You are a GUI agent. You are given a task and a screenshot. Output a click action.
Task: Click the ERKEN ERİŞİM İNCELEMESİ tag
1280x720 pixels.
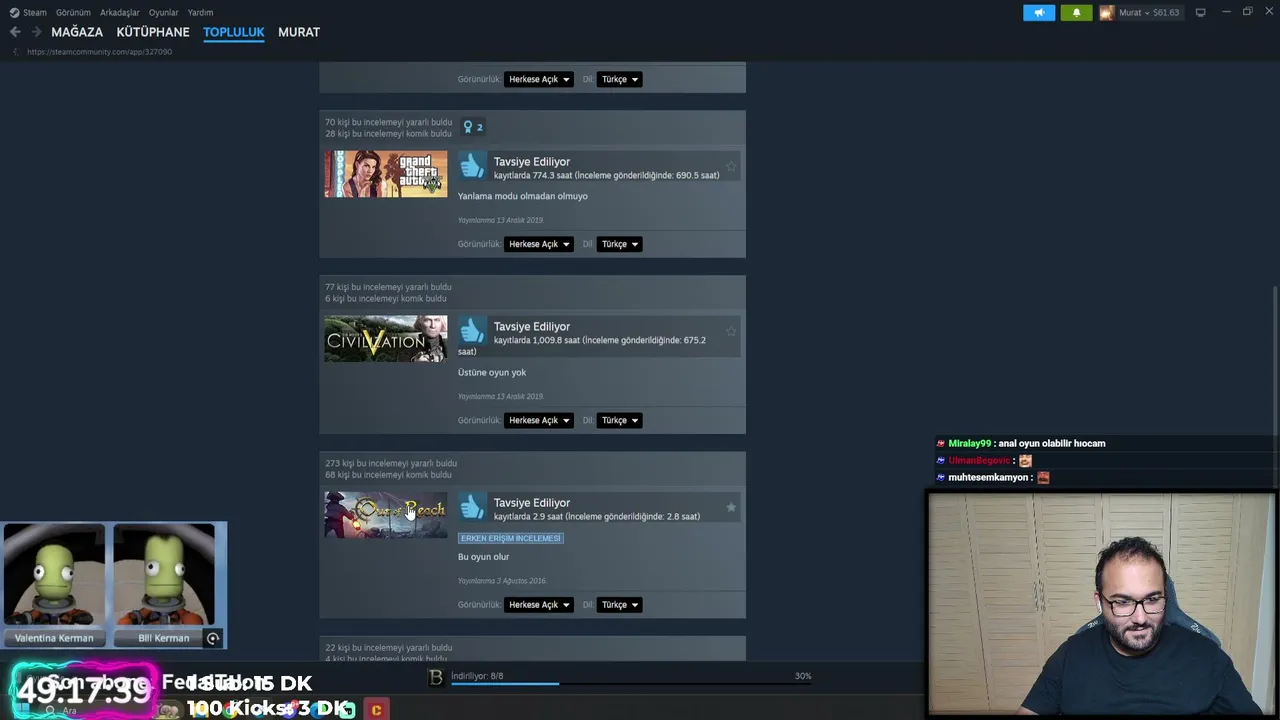click(511, 538)
